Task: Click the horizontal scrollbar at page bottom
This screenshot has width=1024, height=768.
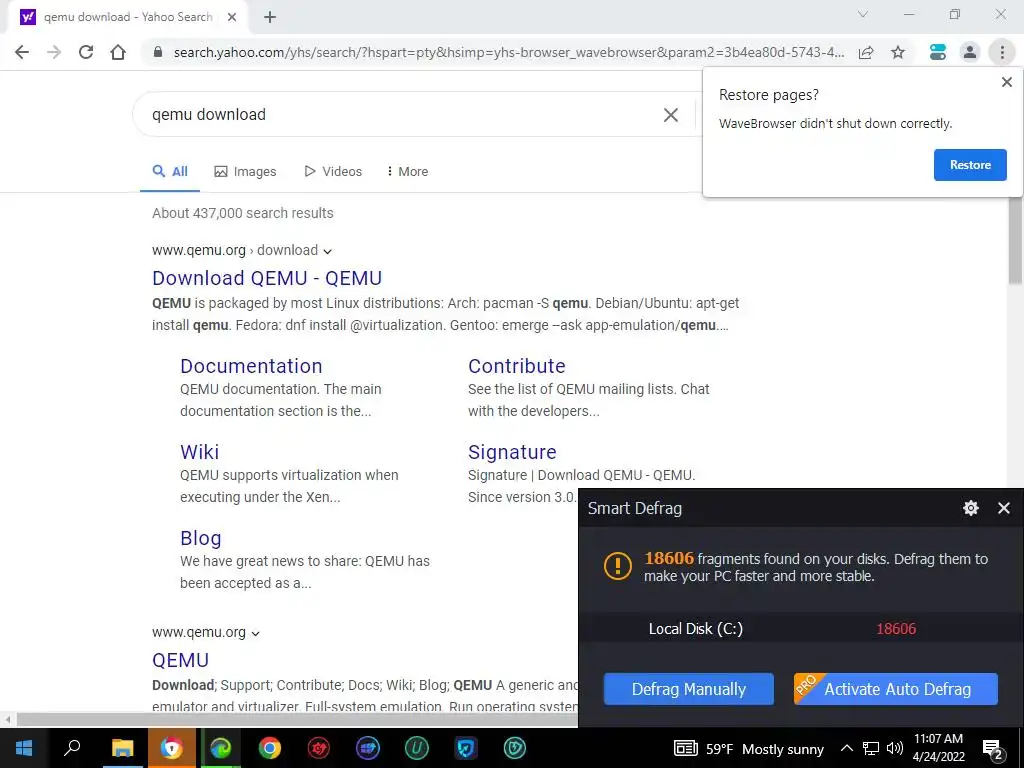Action: [x=297, y=720]
